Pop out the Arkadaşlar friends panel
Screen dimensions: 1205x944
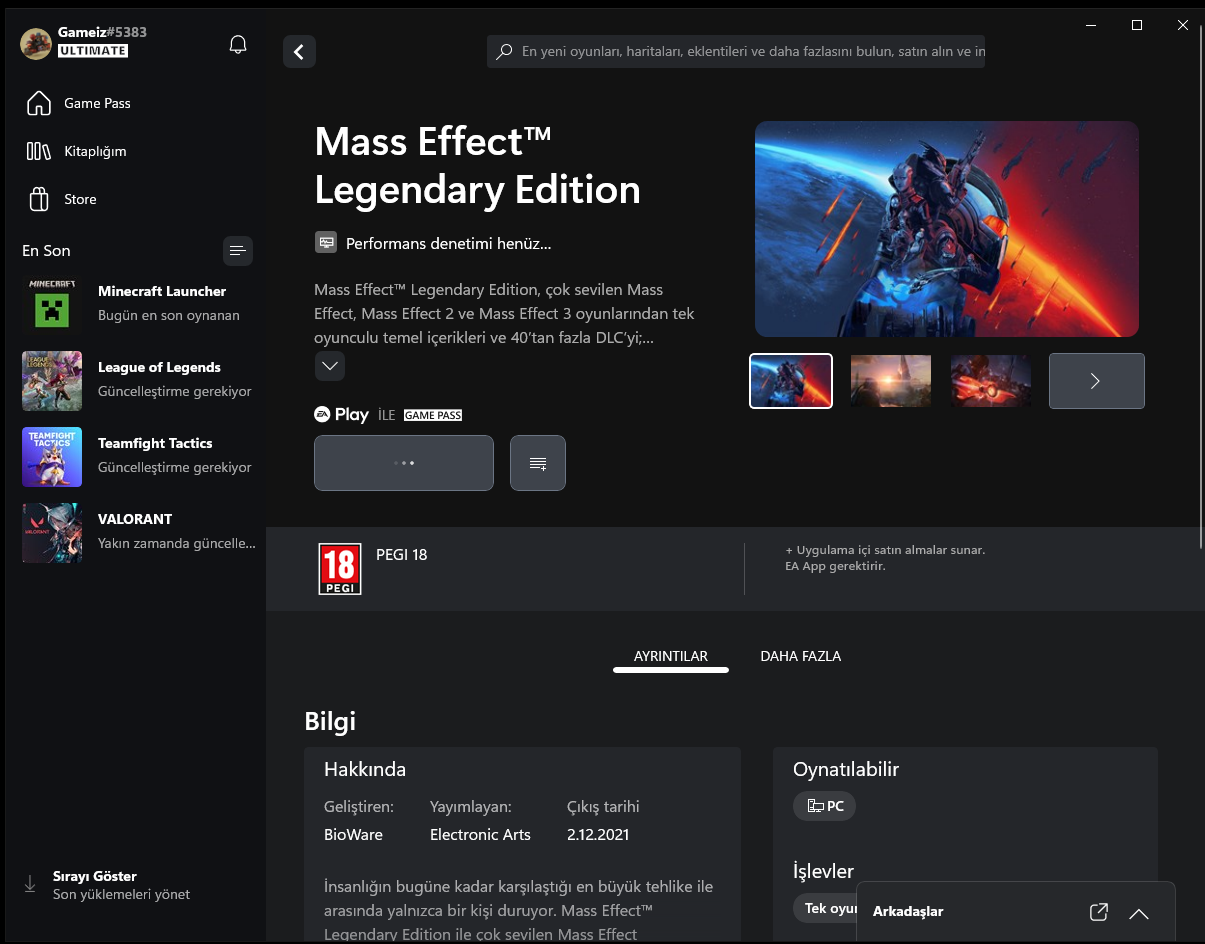pyautogui.click(x=1098, y=912)
